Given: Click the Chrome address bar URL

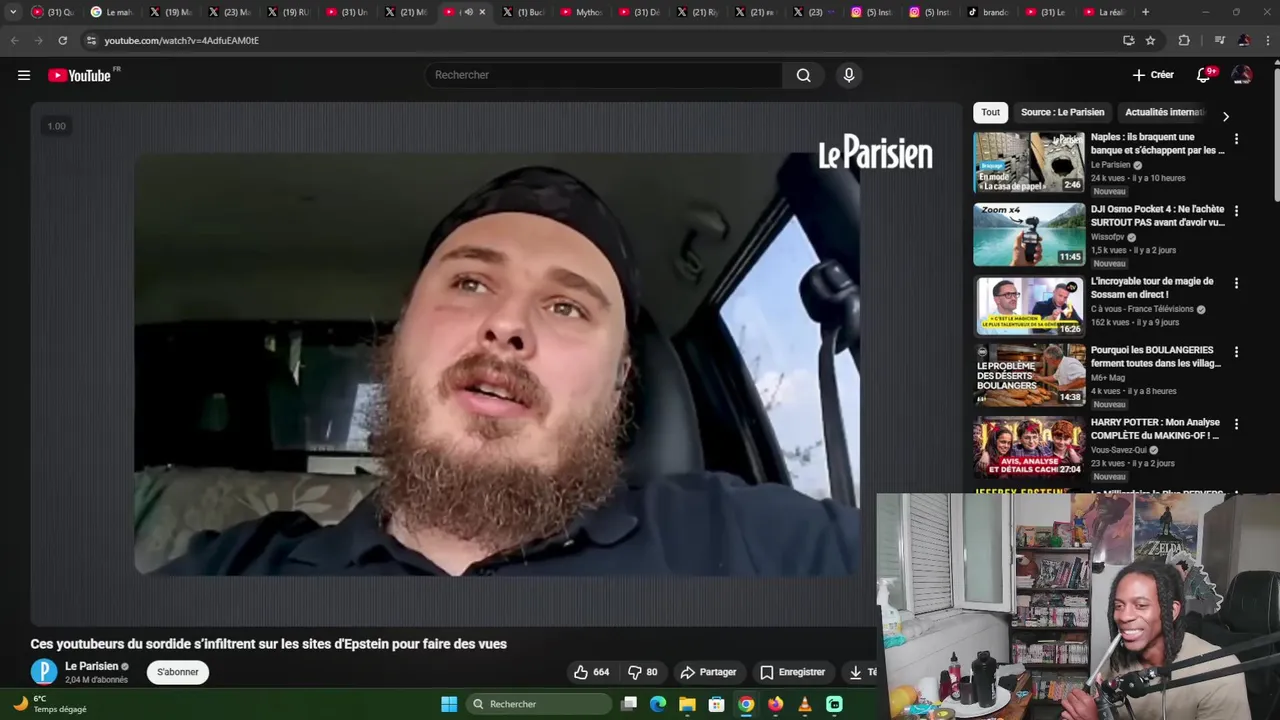Looking at the screenshot, I should 181,40.
